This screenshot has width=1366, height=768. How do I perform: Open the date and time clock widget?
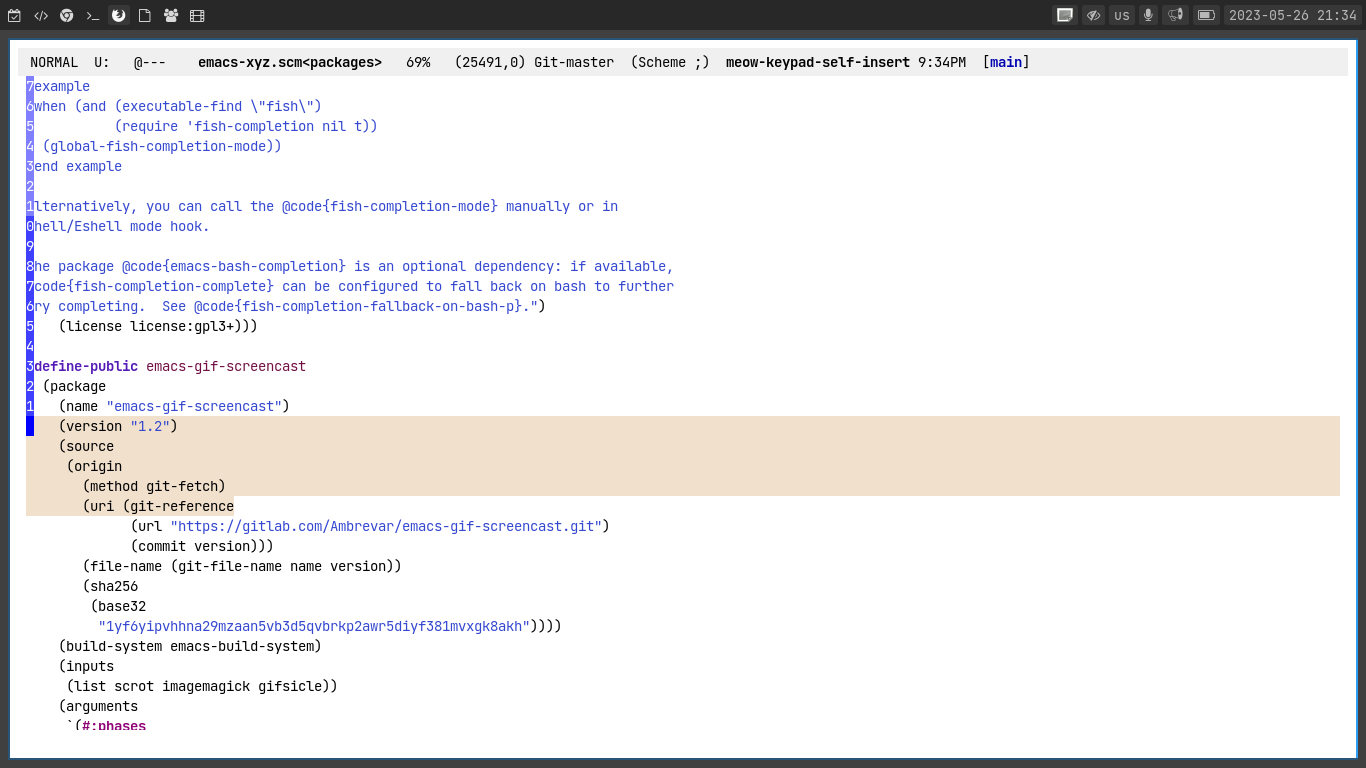pyautogui.click(x=1292, y=15)
